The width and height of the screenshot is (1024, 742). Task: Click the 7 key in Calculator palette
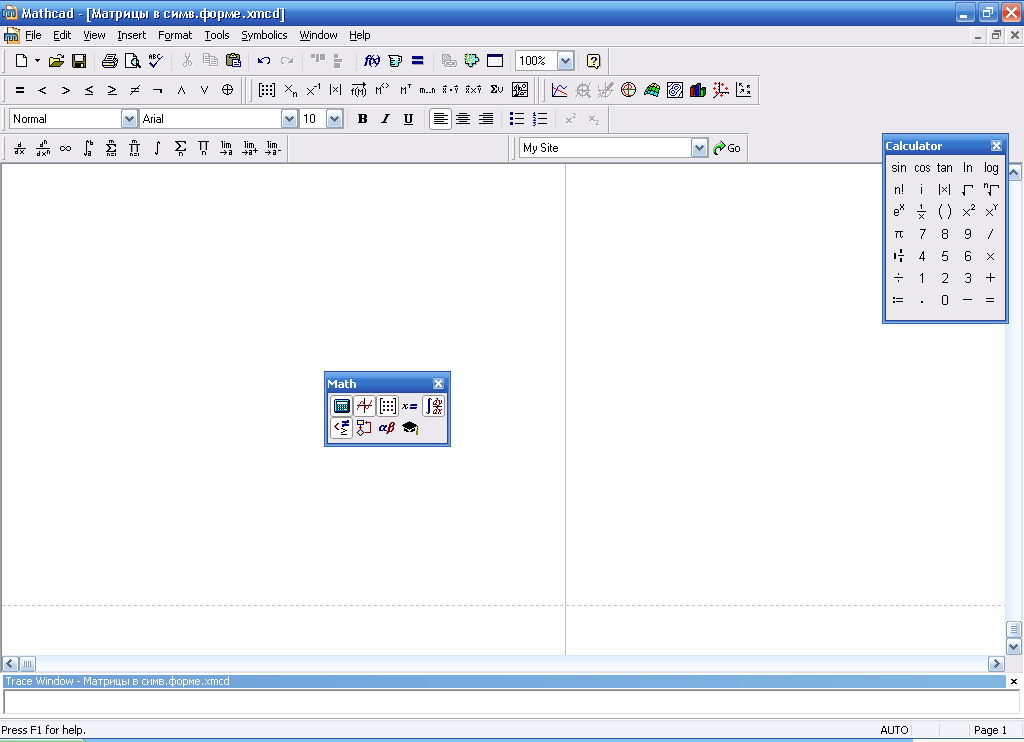click(x=922, y=234)
